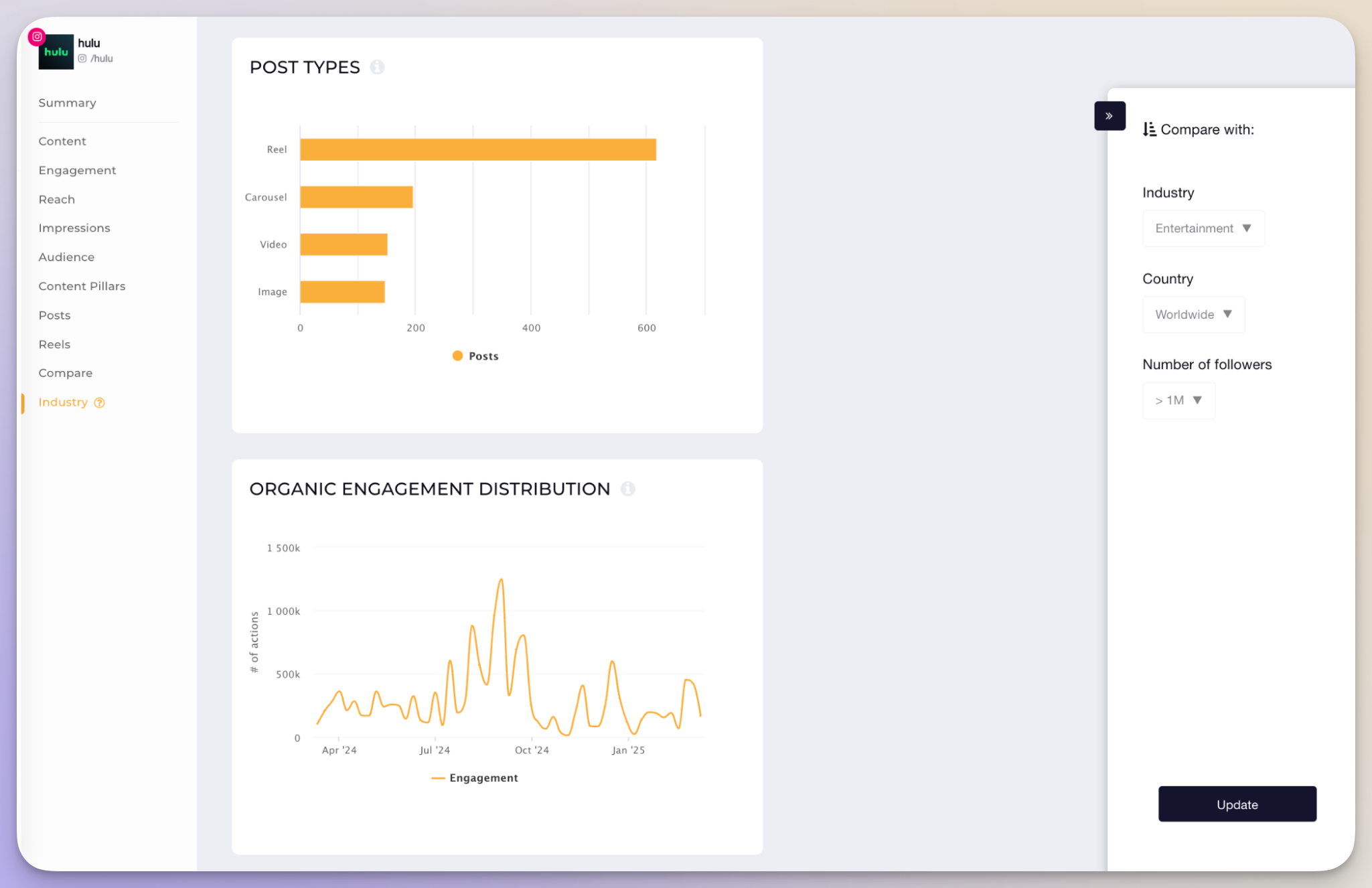Screen dimensions: 1372x888
Task: Click the Video bar in chart
Action: [344, 244]
